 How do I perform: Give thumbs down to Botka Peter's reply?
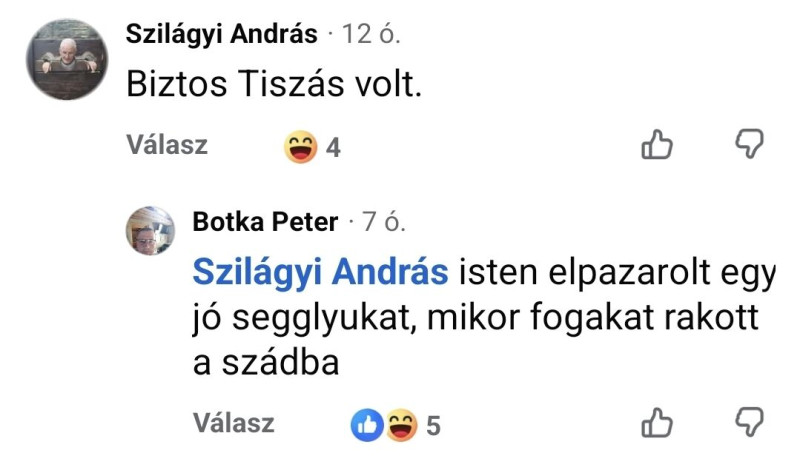[749, 422]
